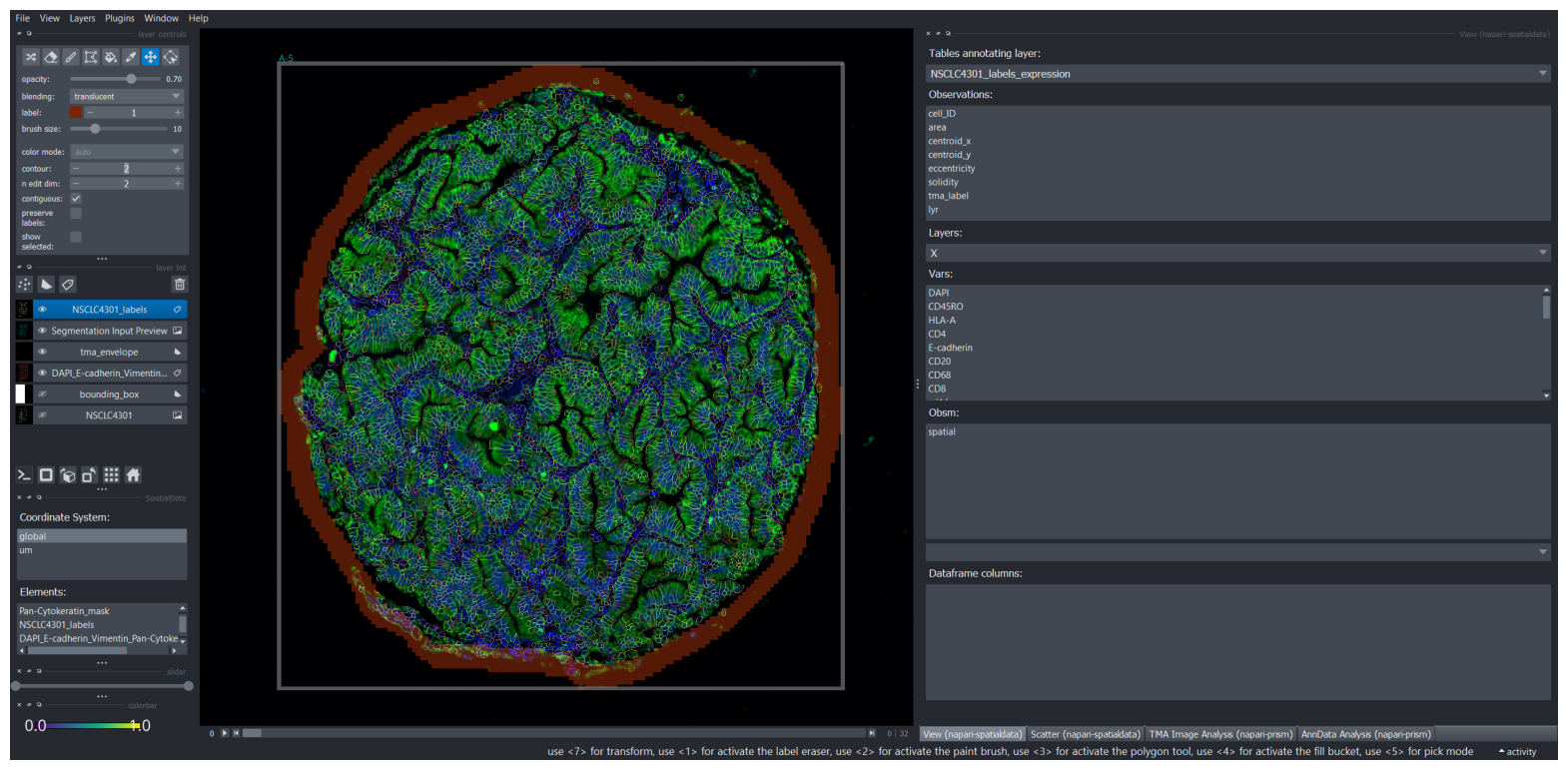The height and width of the screenshot is (770, 1568).
Task: Switch to AnnData Analysis (napari-prism) tab
Action: click(x=1365, y=734)
